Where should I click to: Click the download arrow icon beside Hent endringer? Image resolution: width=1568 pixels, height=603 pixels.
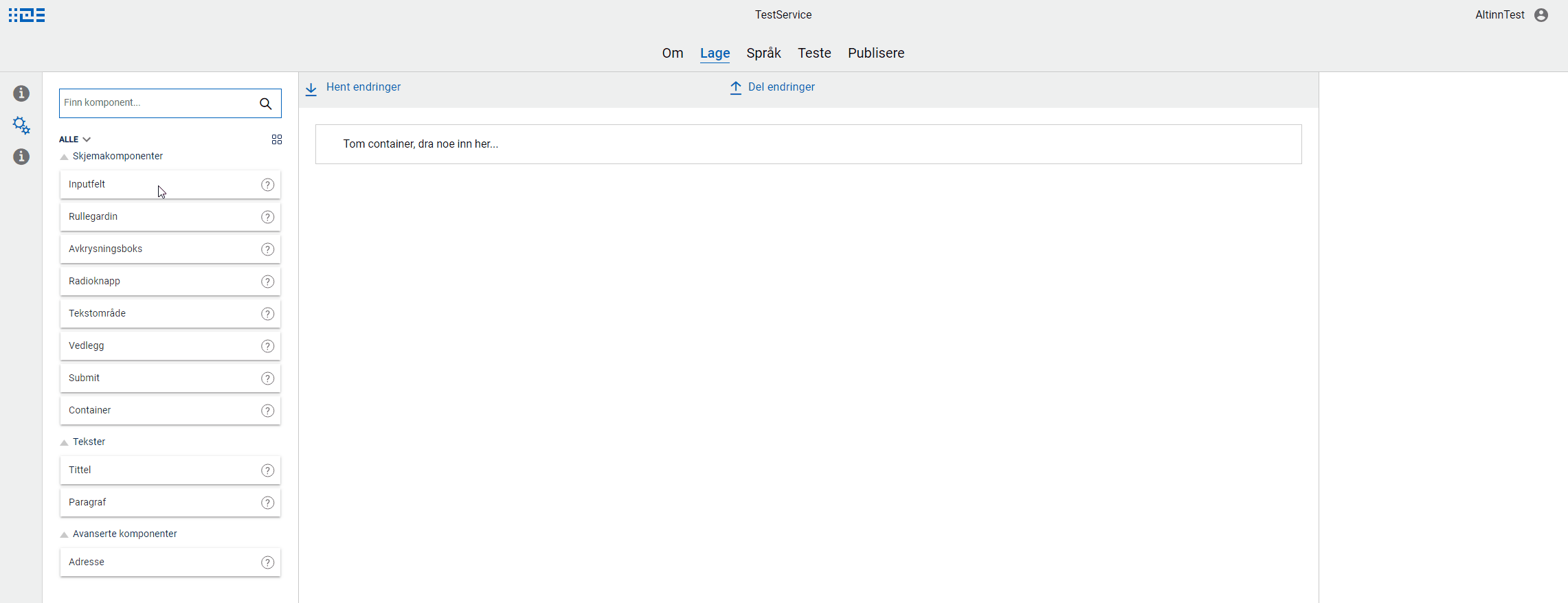311,89
